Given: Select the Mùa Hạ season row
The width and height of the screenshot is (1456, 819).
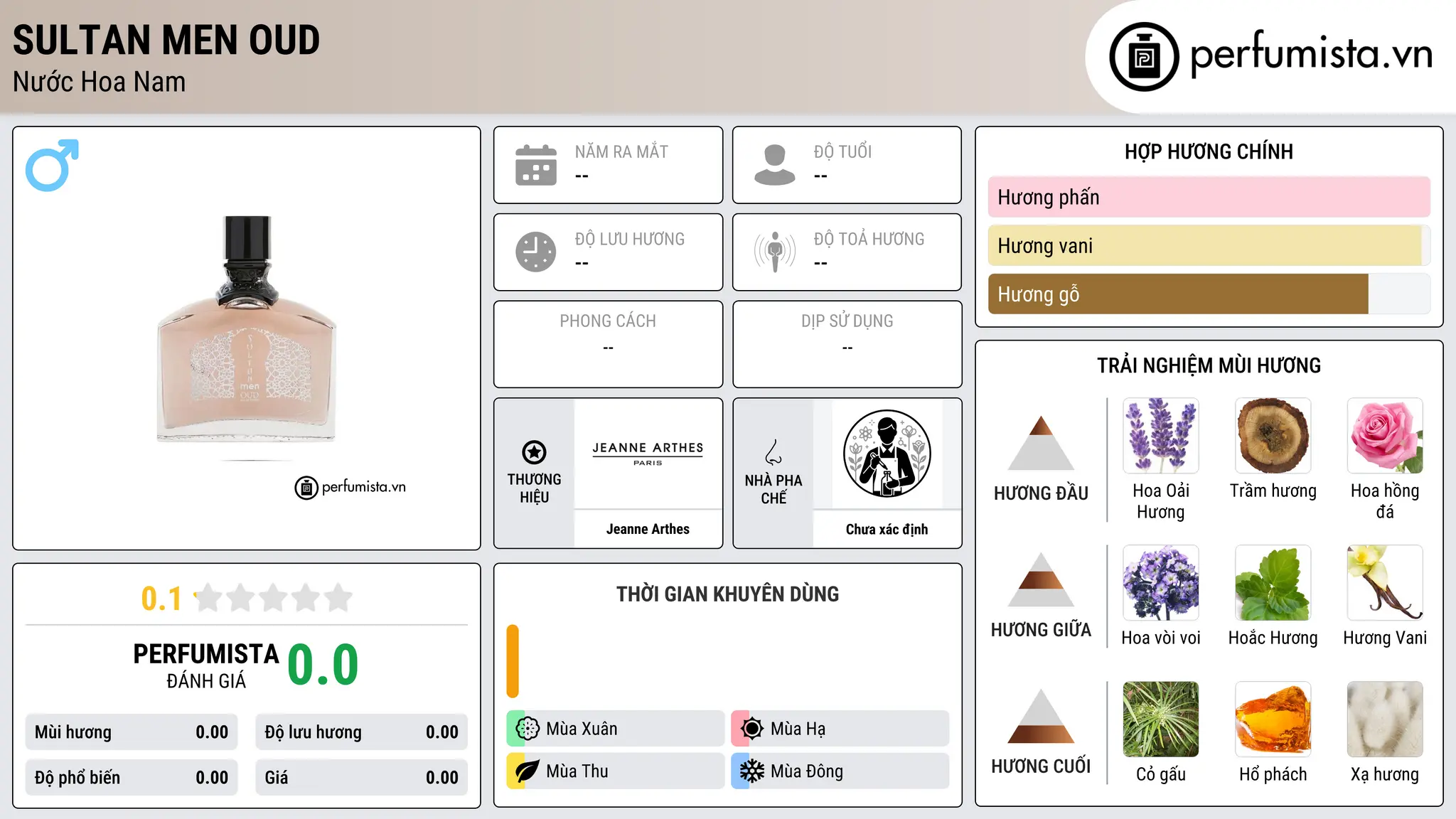Looking at the screenshot, I should coord(840,728).
